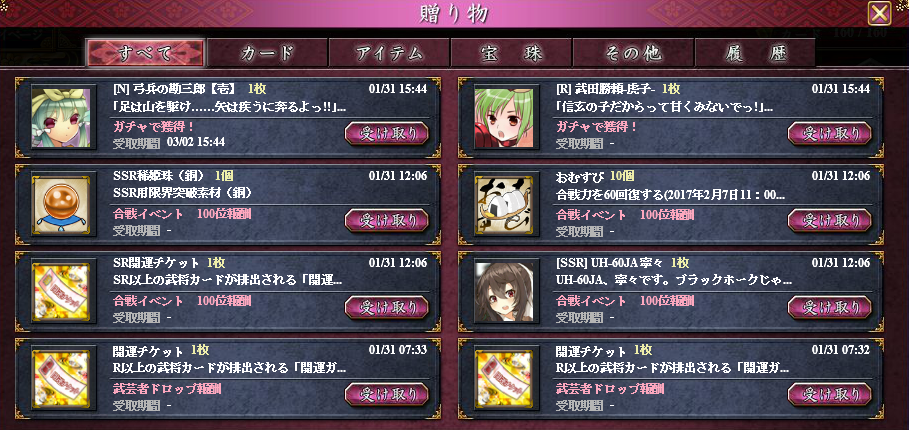Click the 01/31 07:33 開運チケット icon
The width and height of the screenshot is (909, 430).
point(61,380)
